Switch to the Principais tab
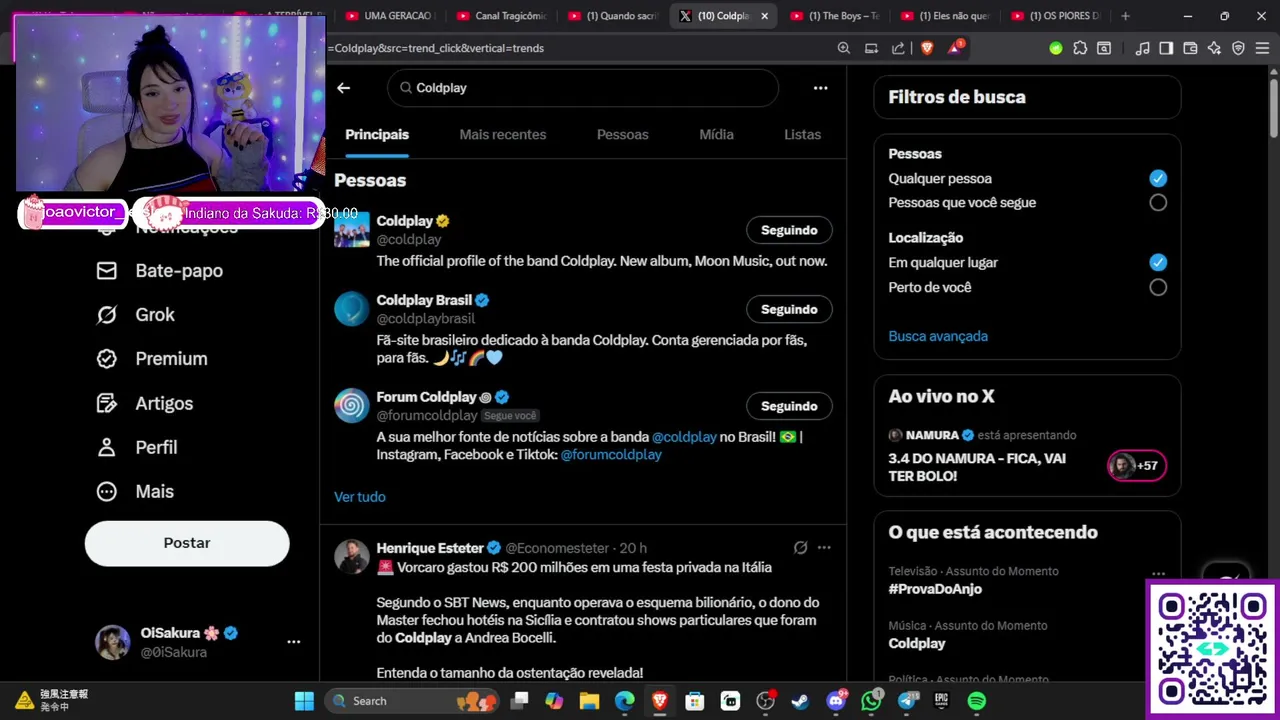This screenshot has height=720, width=1280. pos(377,135)
